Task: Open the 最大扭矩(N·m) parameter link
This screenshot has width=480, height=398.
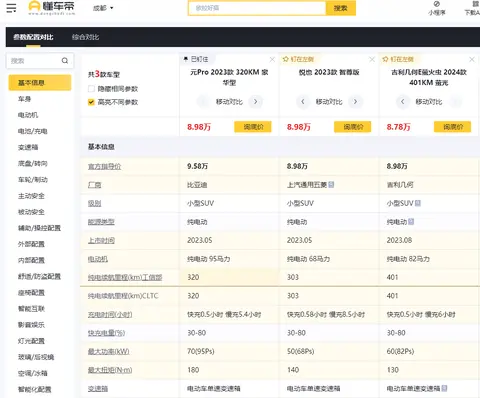Action: point(110,370)
